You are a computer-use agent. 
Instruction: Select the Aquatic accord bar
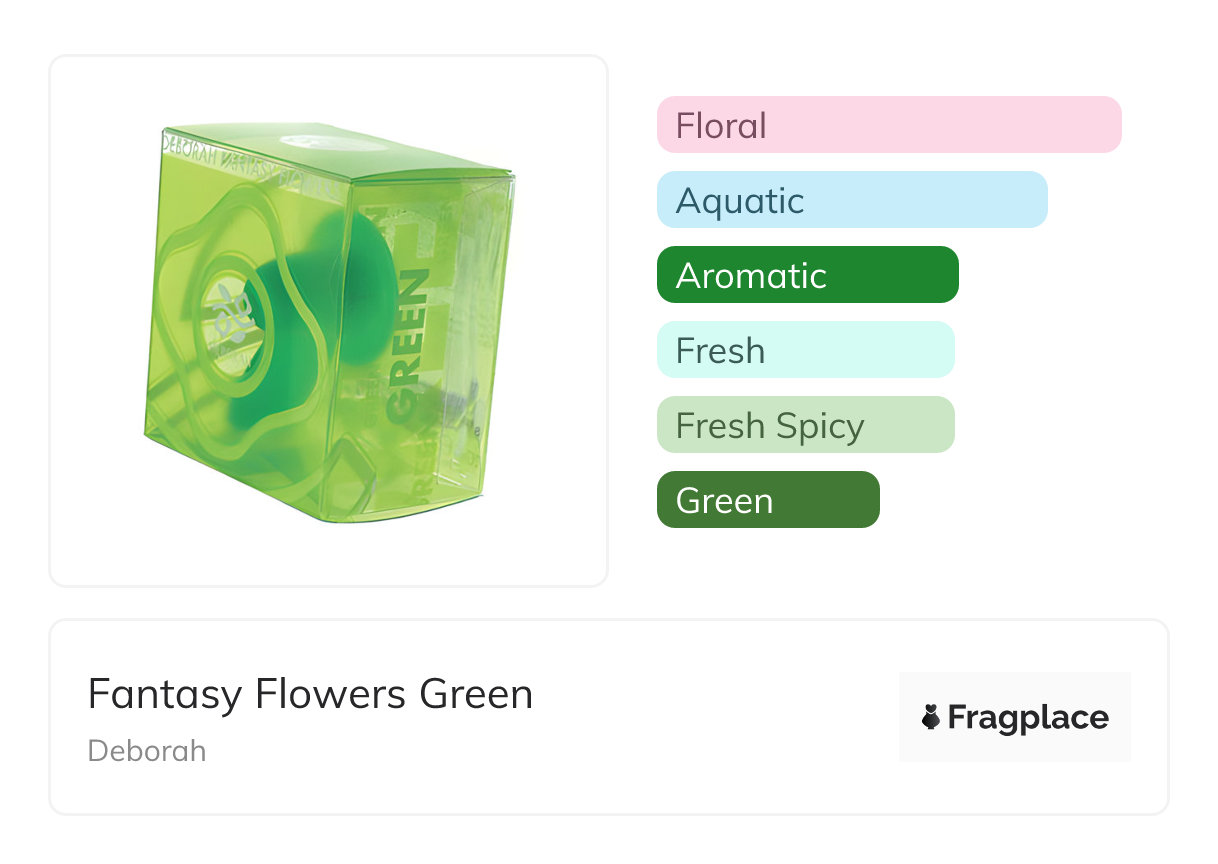pos(851,200)
